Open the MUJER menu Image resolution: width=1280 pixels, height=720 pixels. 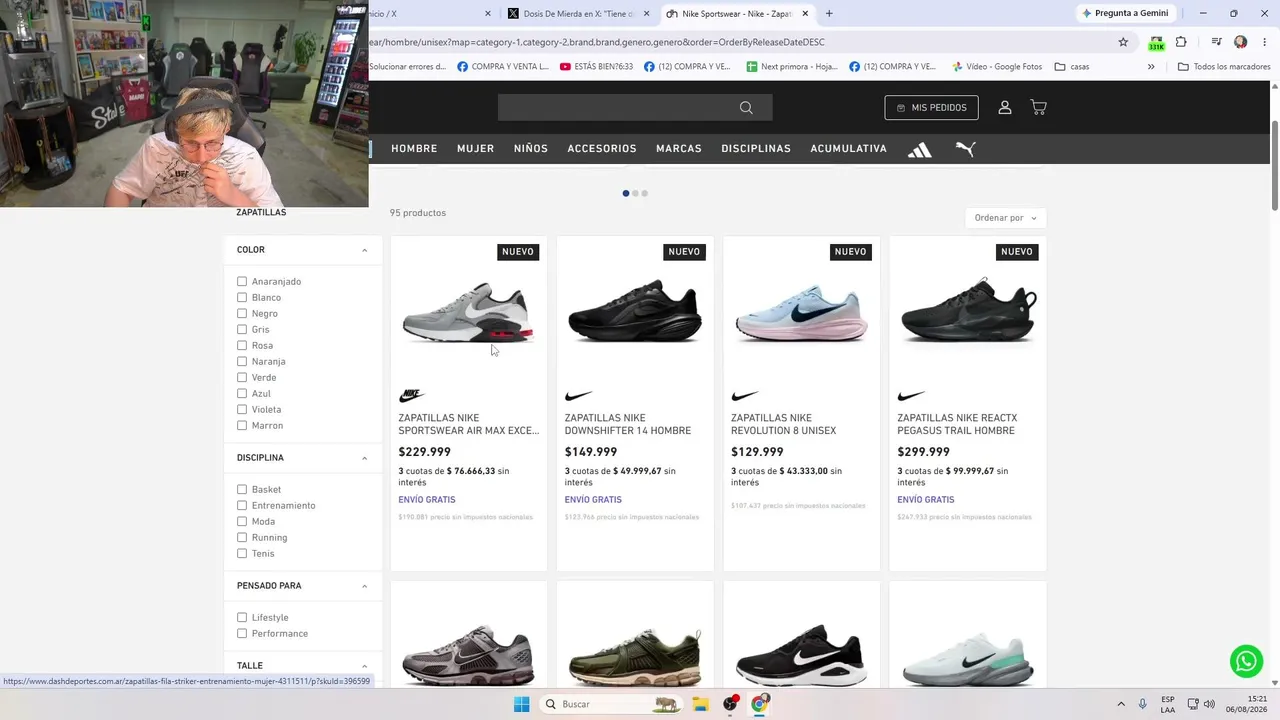point(475,148)
